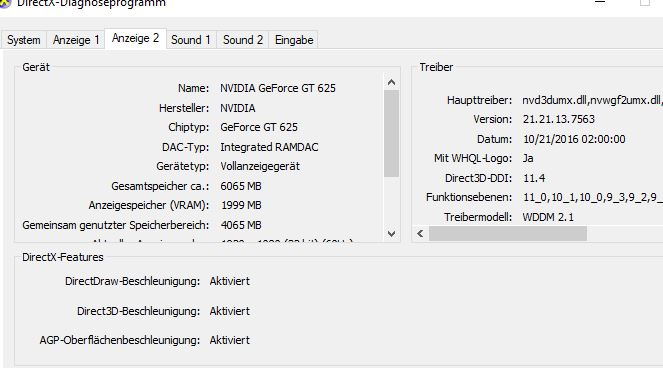663x368 pixels.
Task: Click the AGP-Oberflächenbeschleunigung Aktiviert status
Action: [230, 340]
